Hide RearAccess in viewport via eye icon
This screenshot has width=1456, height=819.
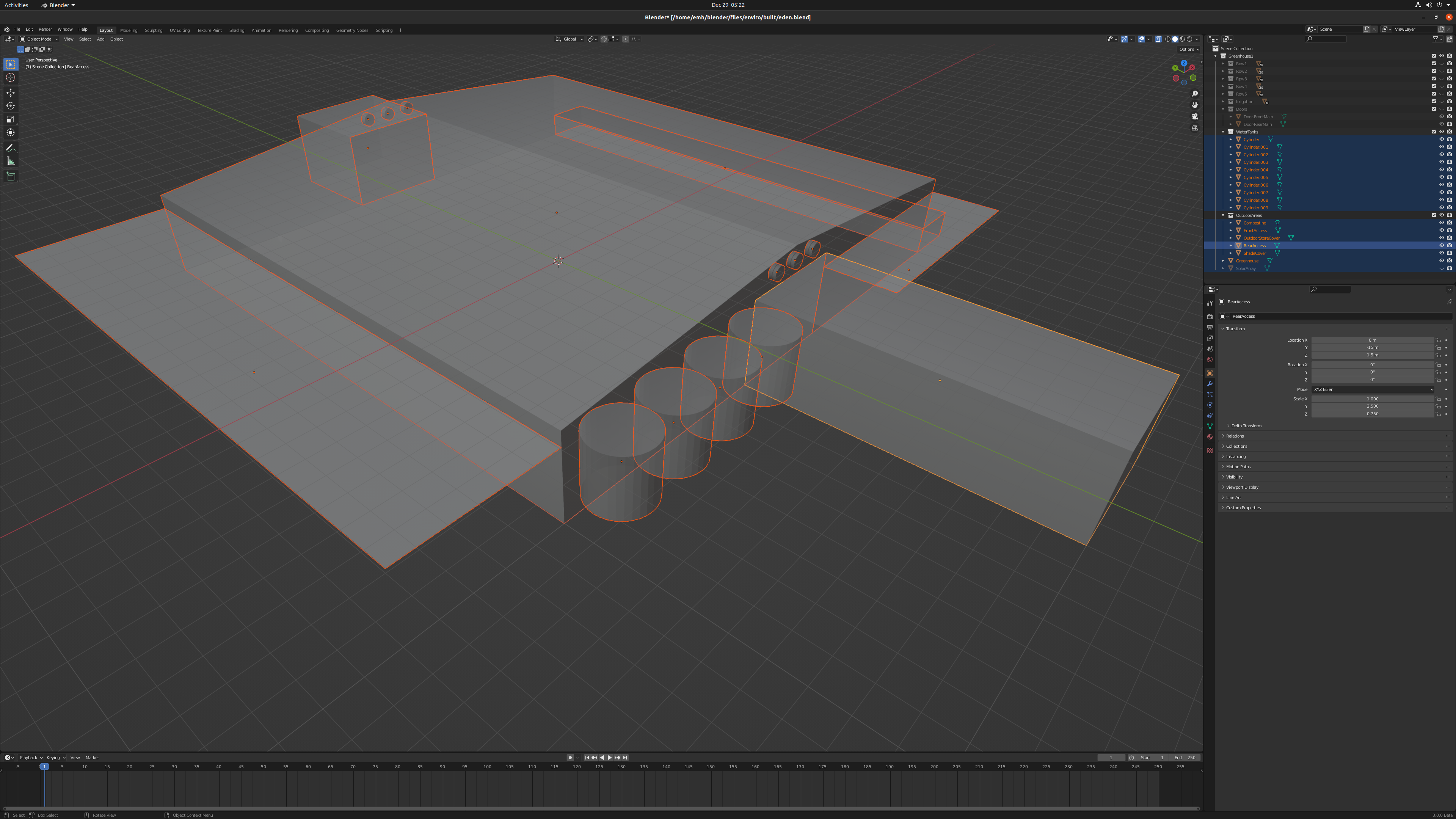1441,246
